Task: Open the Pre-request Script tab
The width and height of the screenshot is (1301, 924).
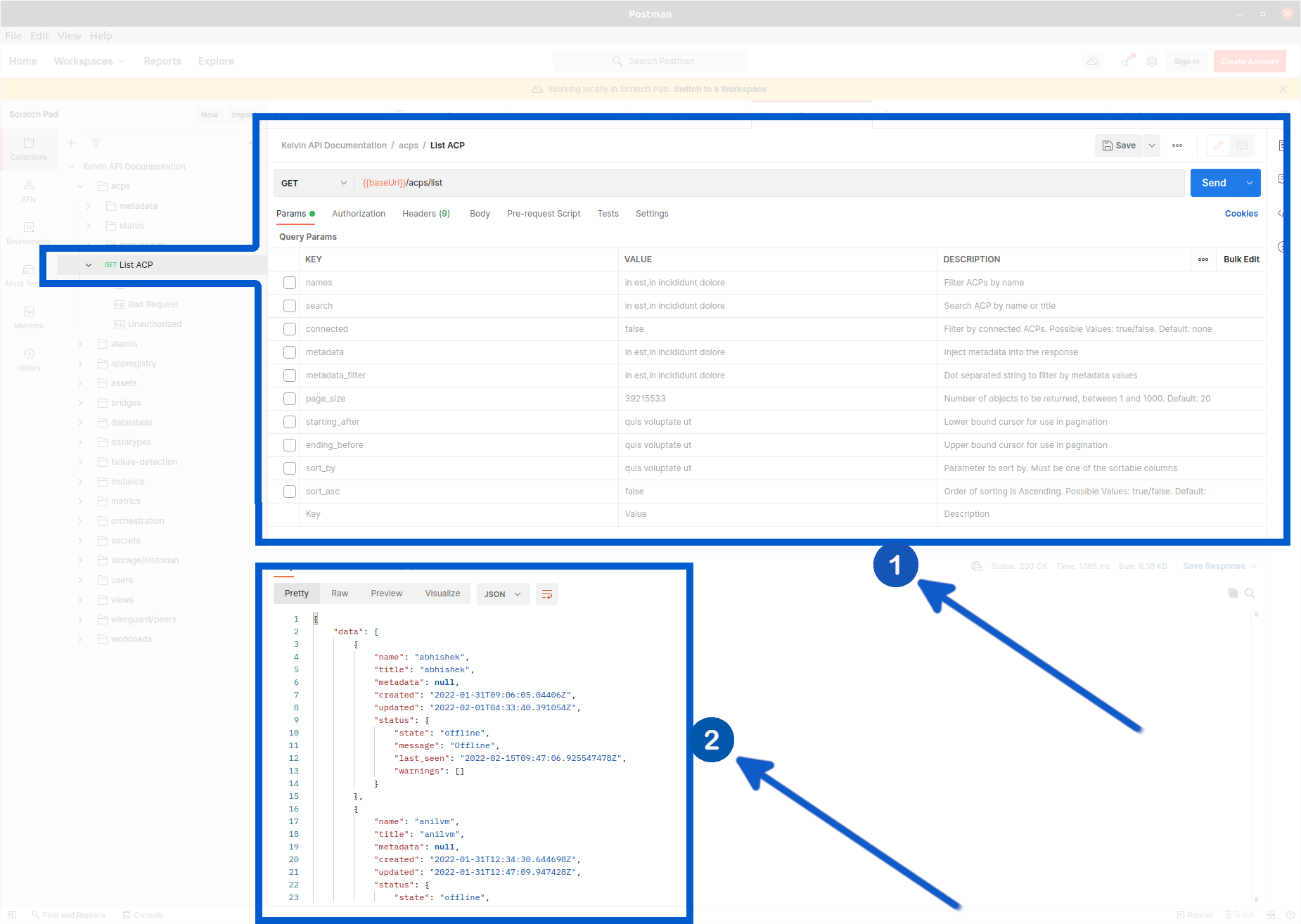Action: pyautogui.click(x=544, y=214)
